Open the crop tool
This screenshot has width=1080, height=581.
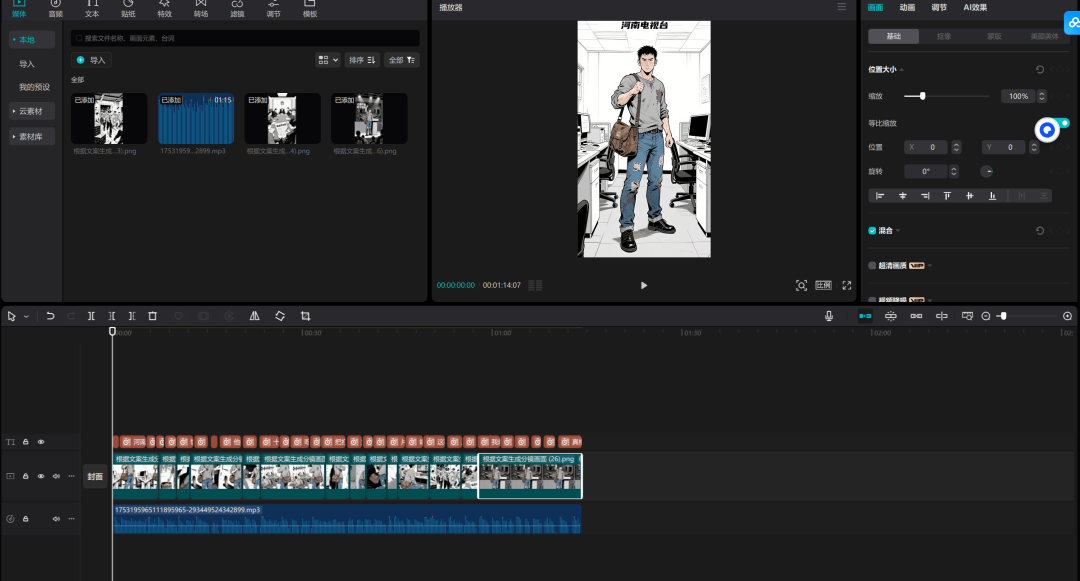coord(305,316)
